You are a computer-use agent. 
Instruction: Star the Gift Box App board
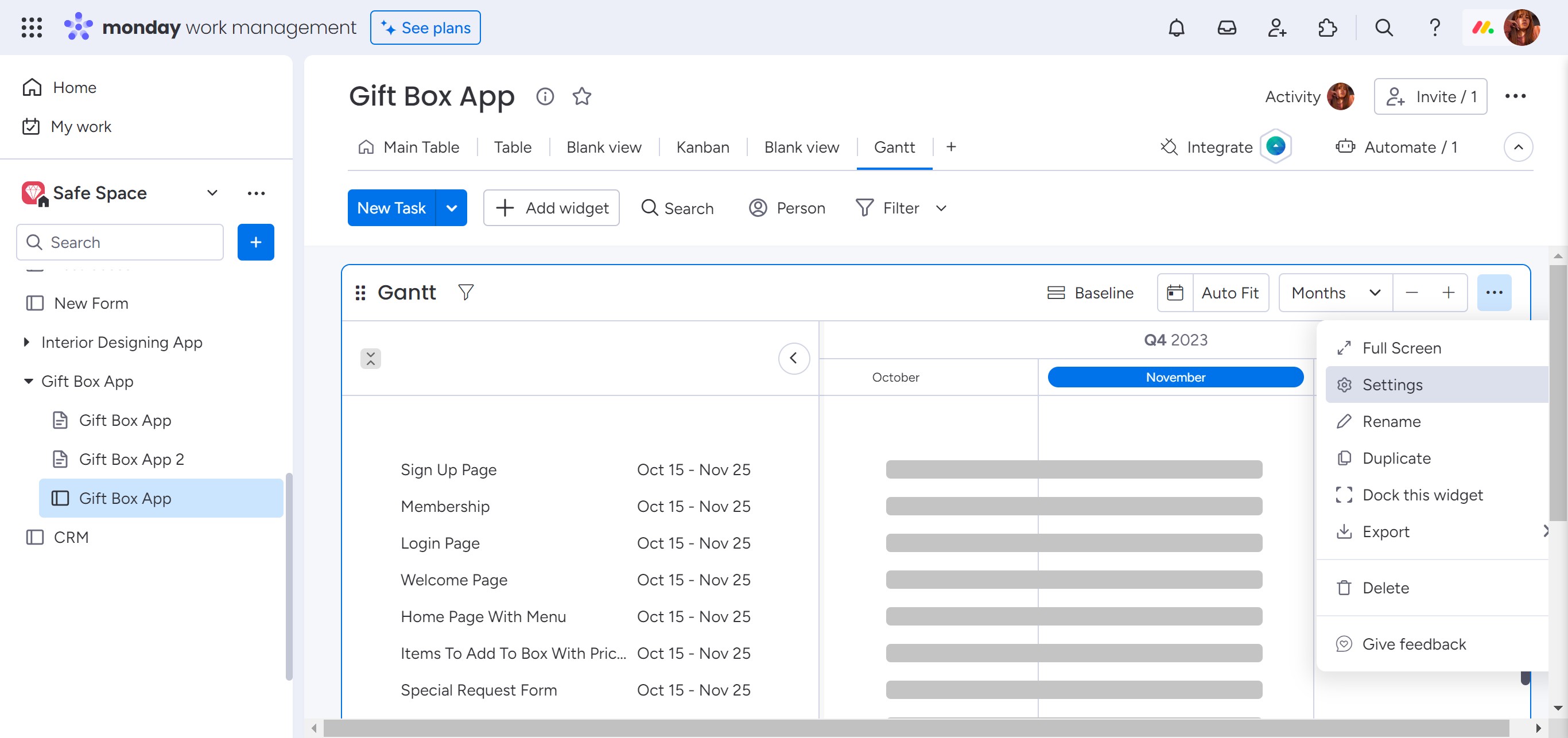pyautogui.click(x=582, y=96)
